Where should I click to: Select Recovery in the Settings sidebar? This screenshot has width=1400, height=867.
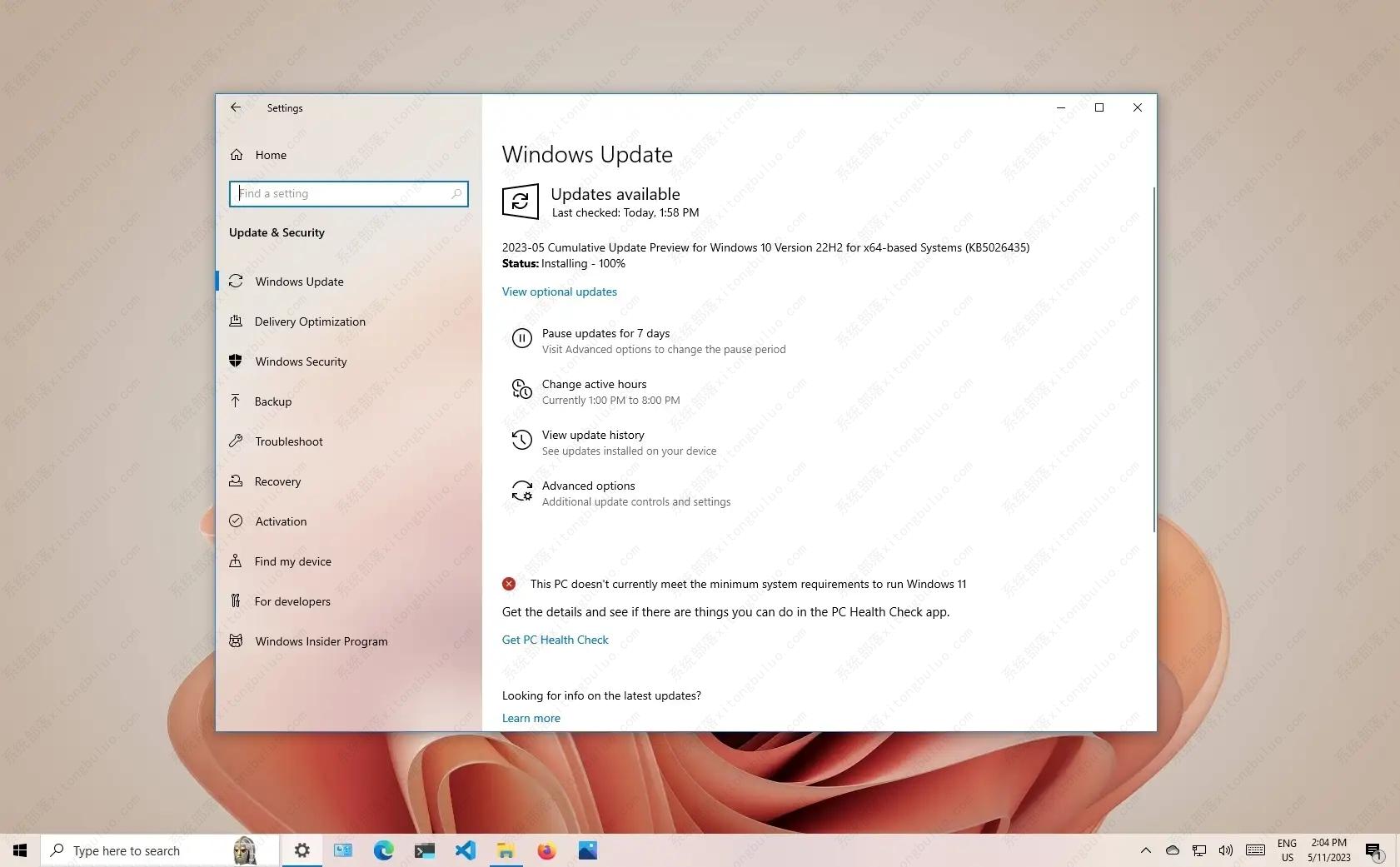click(x=277, y=481)
